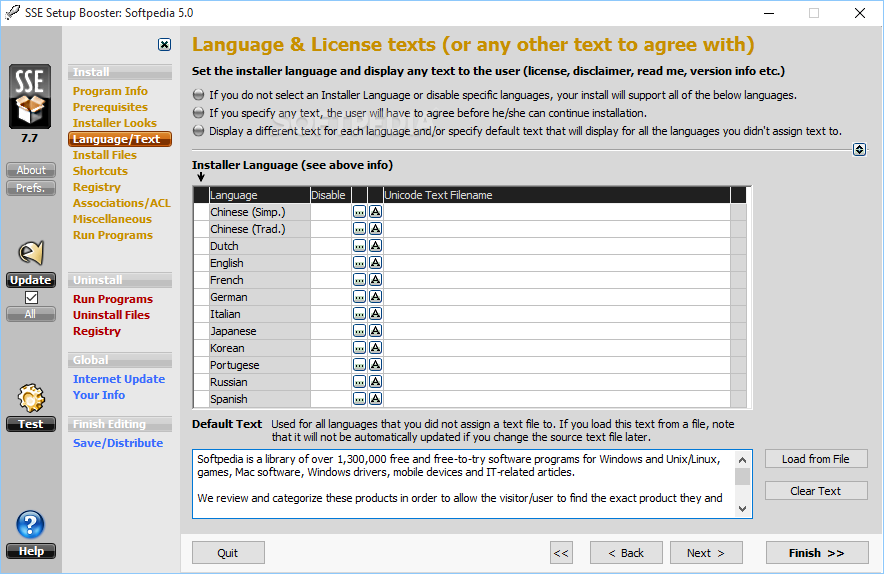Open Install Files section
Viewport: 884px width, 574px height.
pyautogui.click(x=104, y=154)
